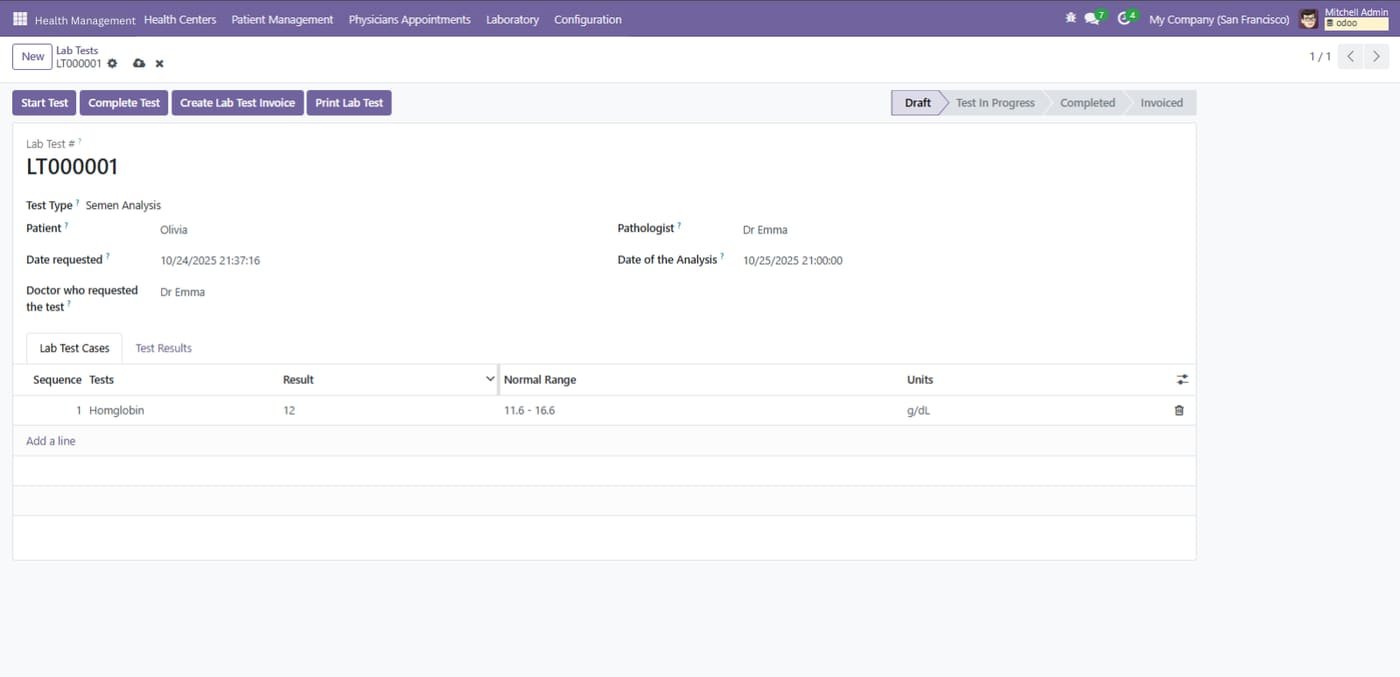Image resolution: width=1400 pixels, height=677 pixels.
Task: Set status to Test In Progress stage
Action: (x=995, y=103)
